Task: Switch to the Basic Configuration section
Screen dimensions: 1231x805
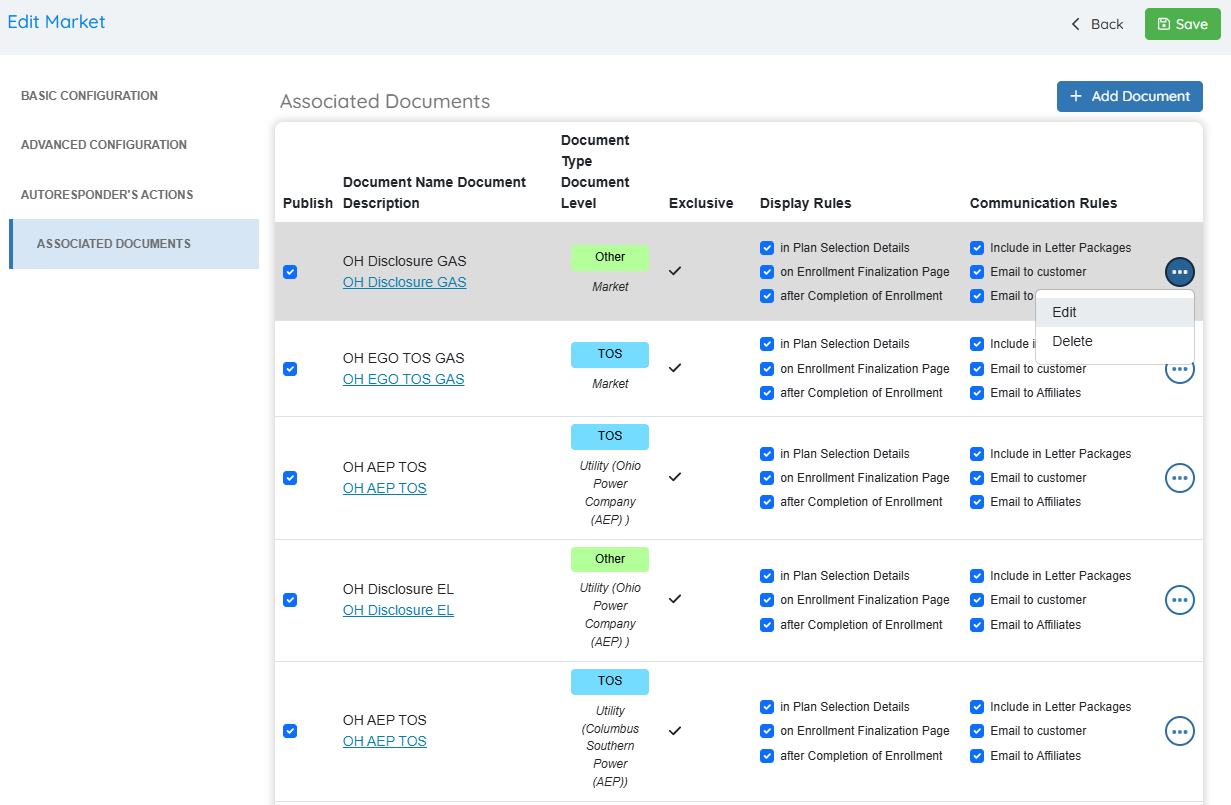Action: point(89,96)
